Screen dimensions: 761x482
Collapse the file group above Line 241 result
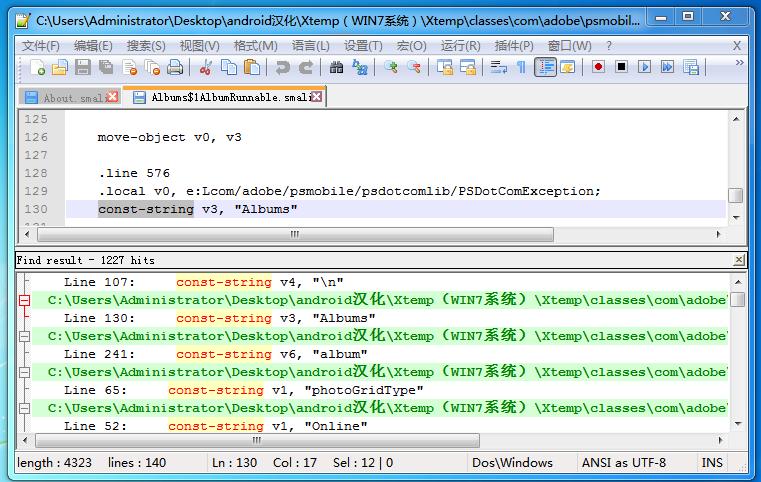(24, 336)
